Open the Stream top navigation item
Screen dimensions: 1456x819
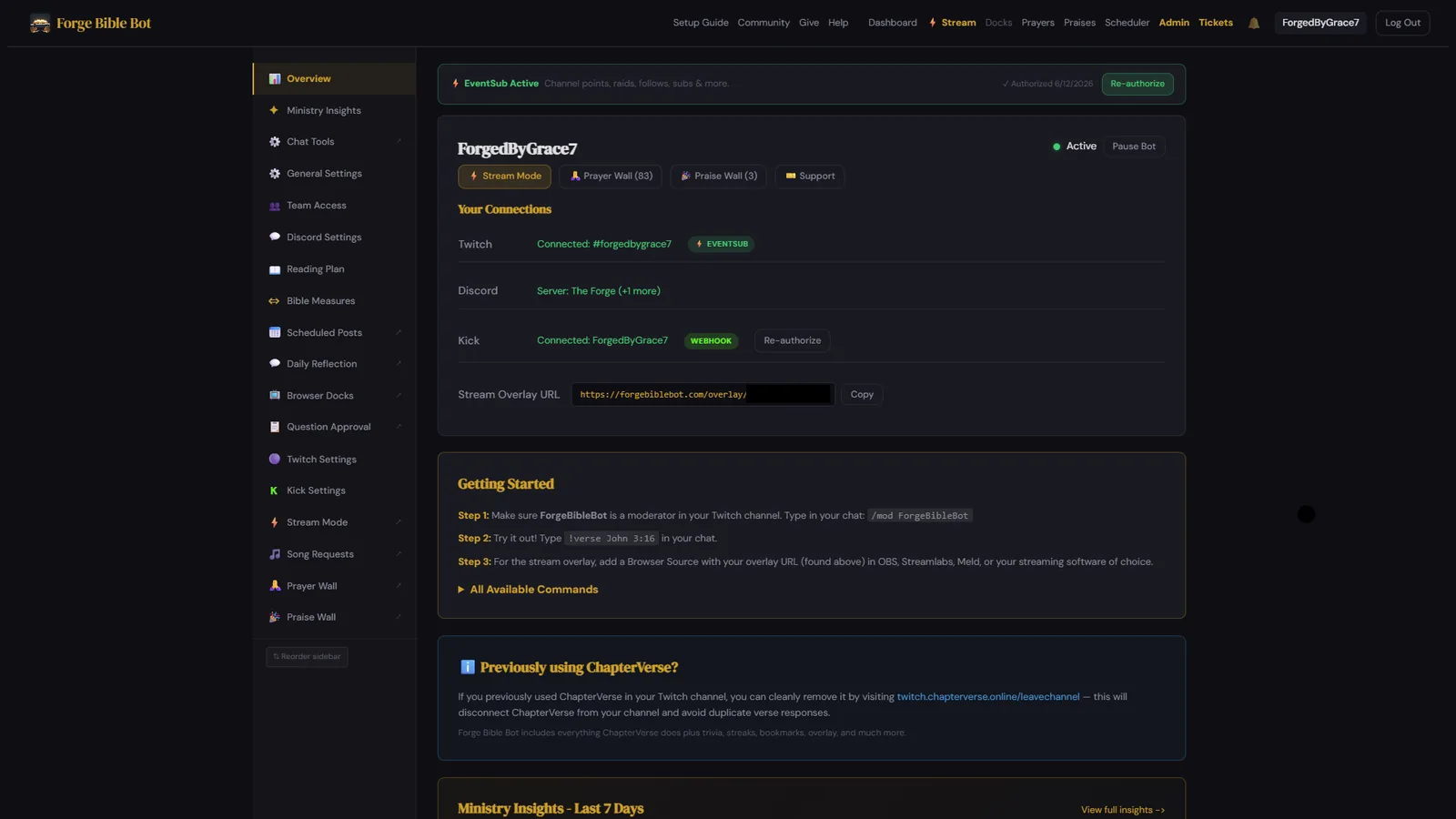pos(952,23)
